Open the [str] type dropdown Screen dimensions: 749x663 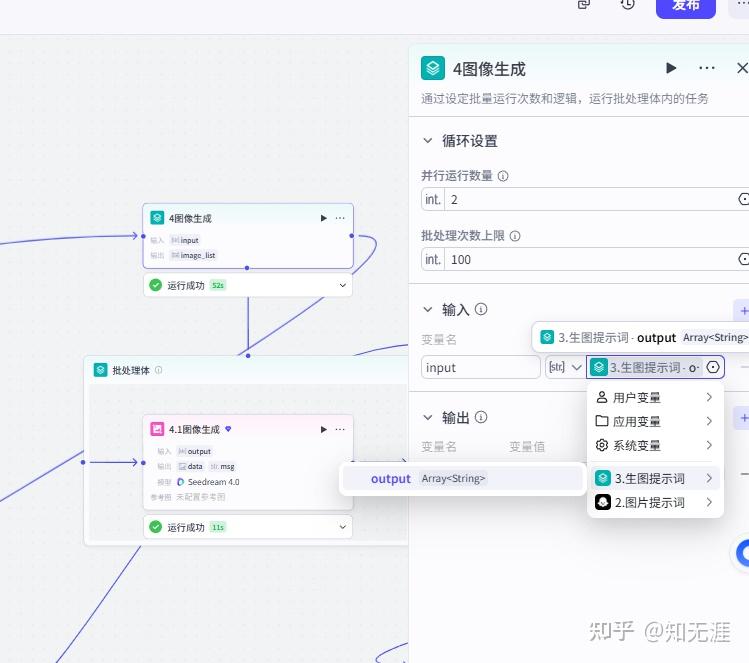(x=565, y=367)
